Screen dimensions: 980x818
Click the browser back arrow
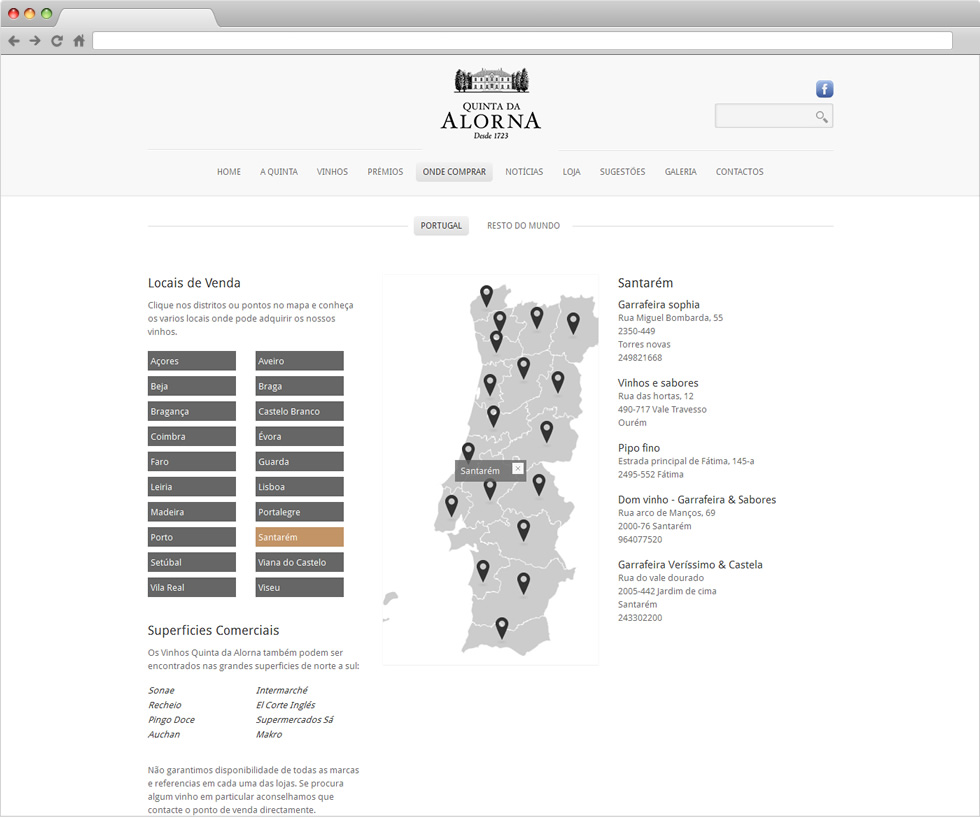pos(14,41)
